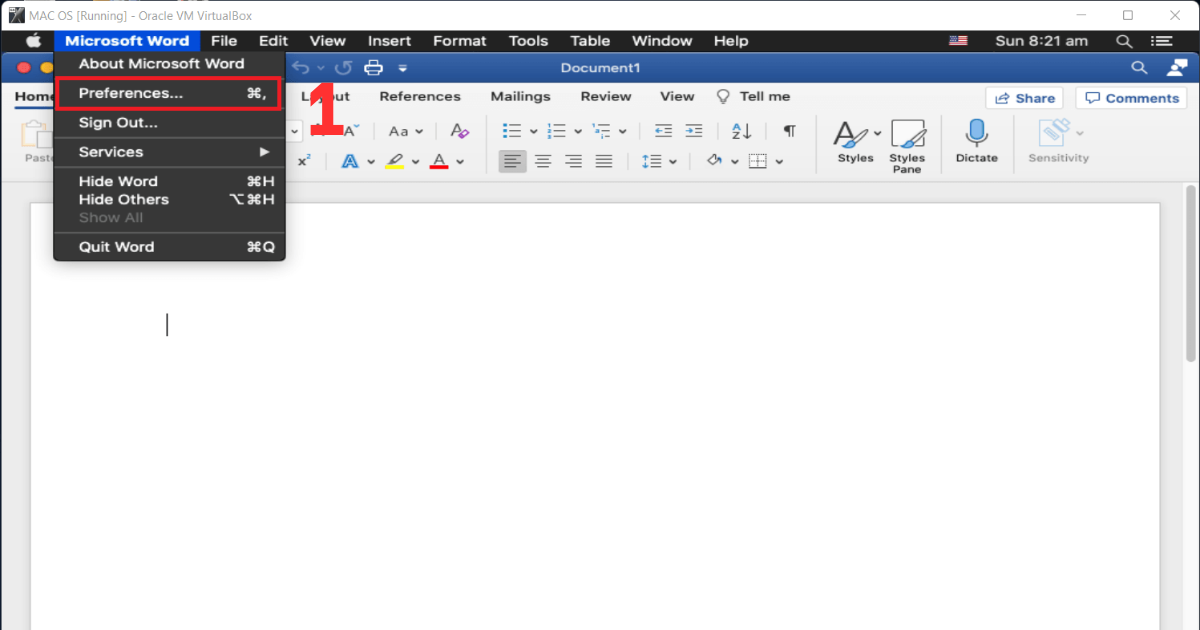Open the File menu
Image resolution: width=1200 pixels, height=630 pixels.
[224, 41]
